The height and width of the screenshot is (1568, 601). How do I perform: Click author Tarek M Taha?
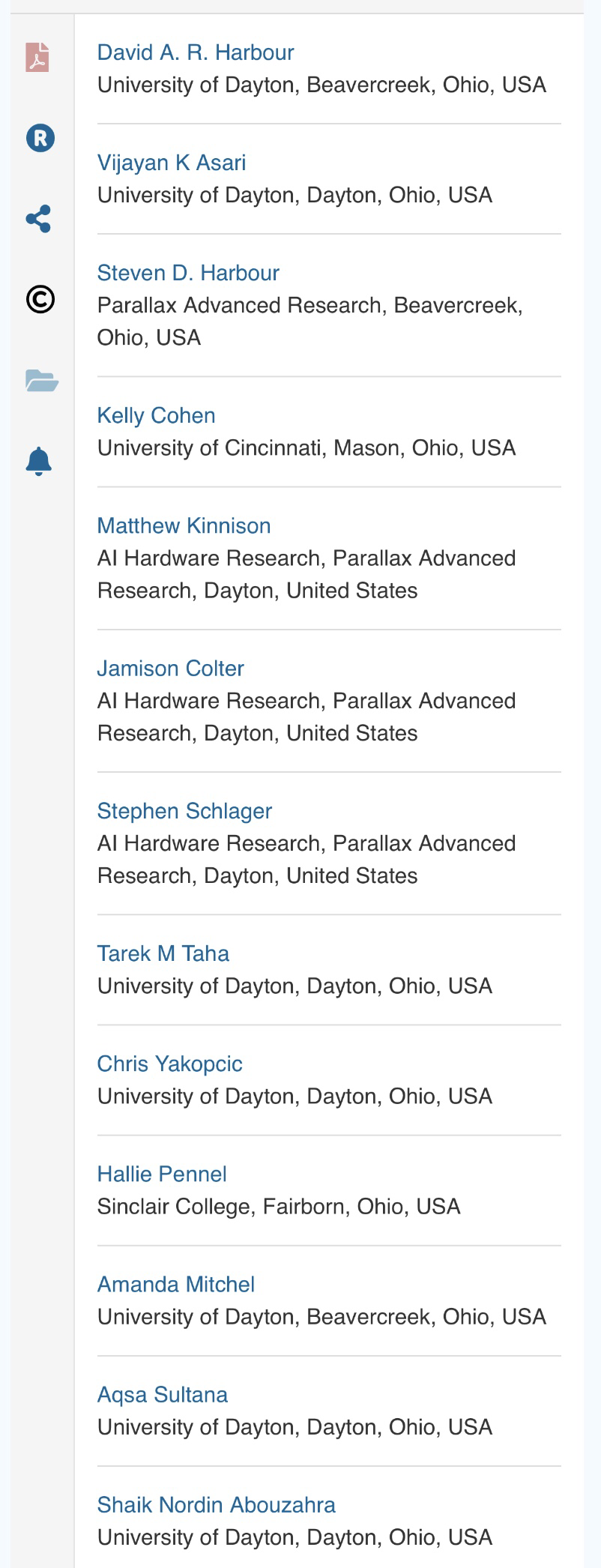[163, 953]
